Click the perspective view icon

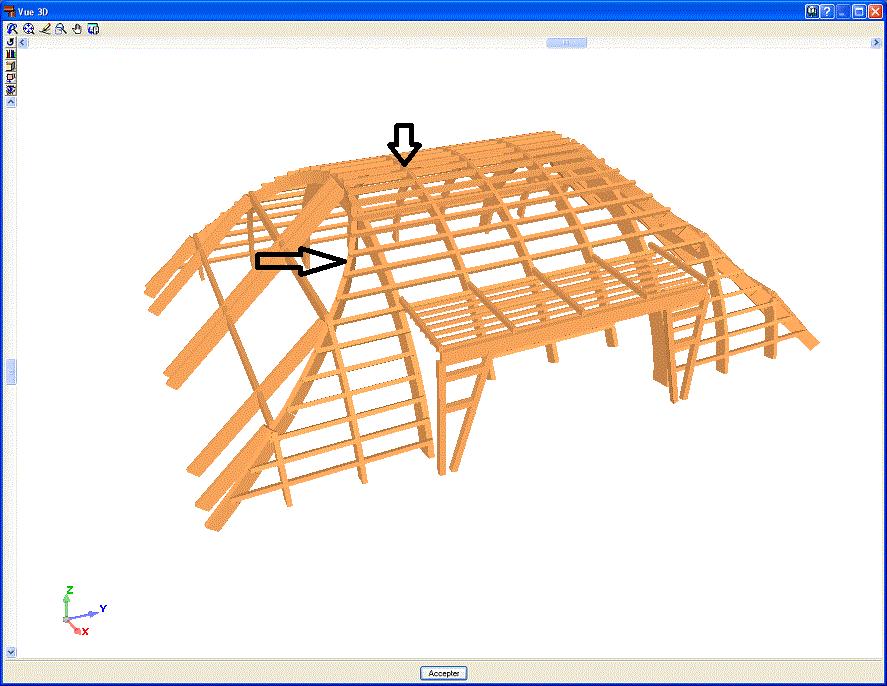click(11, 66)
